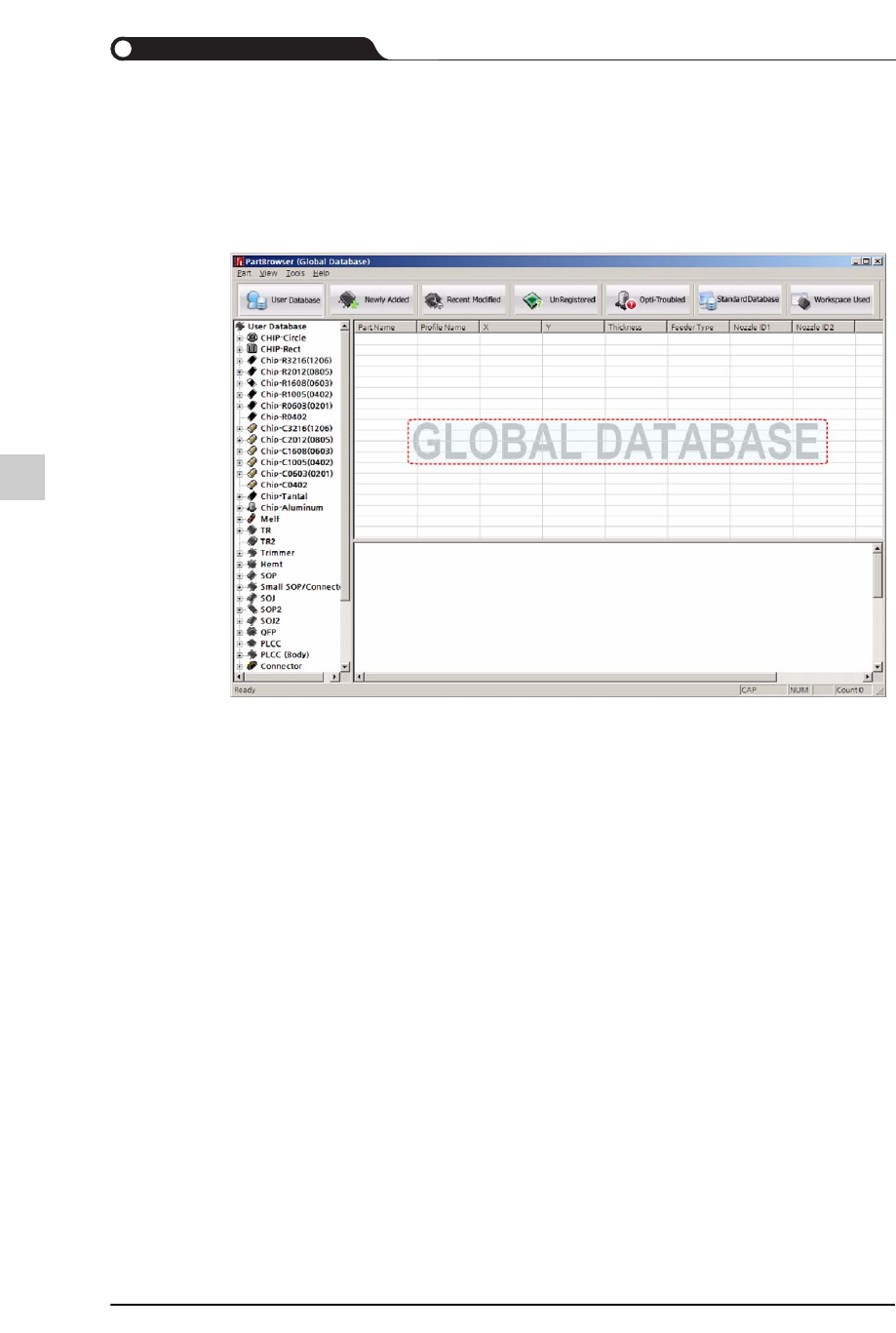The image size is (896, 1333).
Task: Expand the Chip-R1005(0402) node
Action: pyautogui.click(x=240, y=394)
